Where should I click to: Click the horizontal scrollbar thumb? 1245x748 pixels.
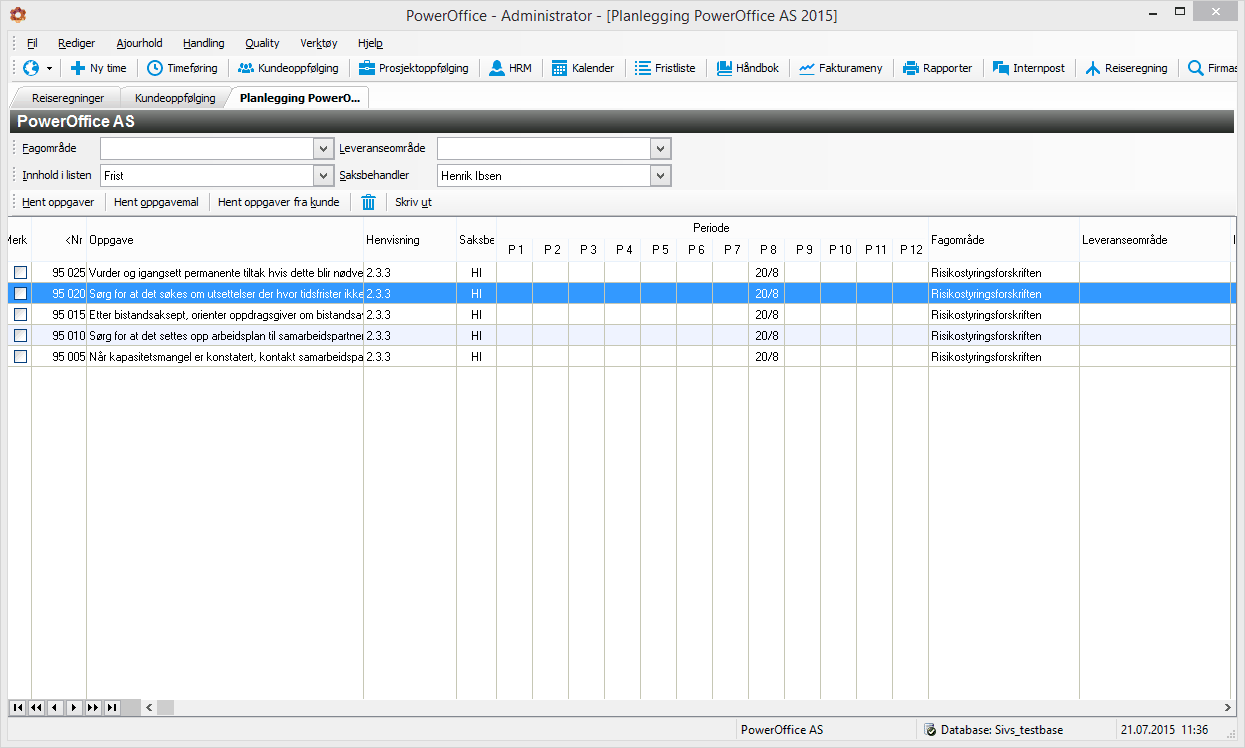[165, 708]
